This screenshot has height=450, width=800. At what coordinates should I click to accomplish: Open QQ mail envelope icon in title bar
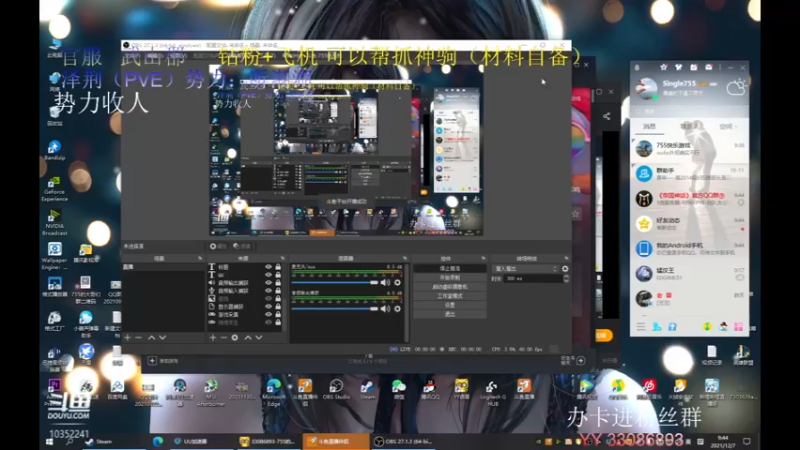(709, 67)
